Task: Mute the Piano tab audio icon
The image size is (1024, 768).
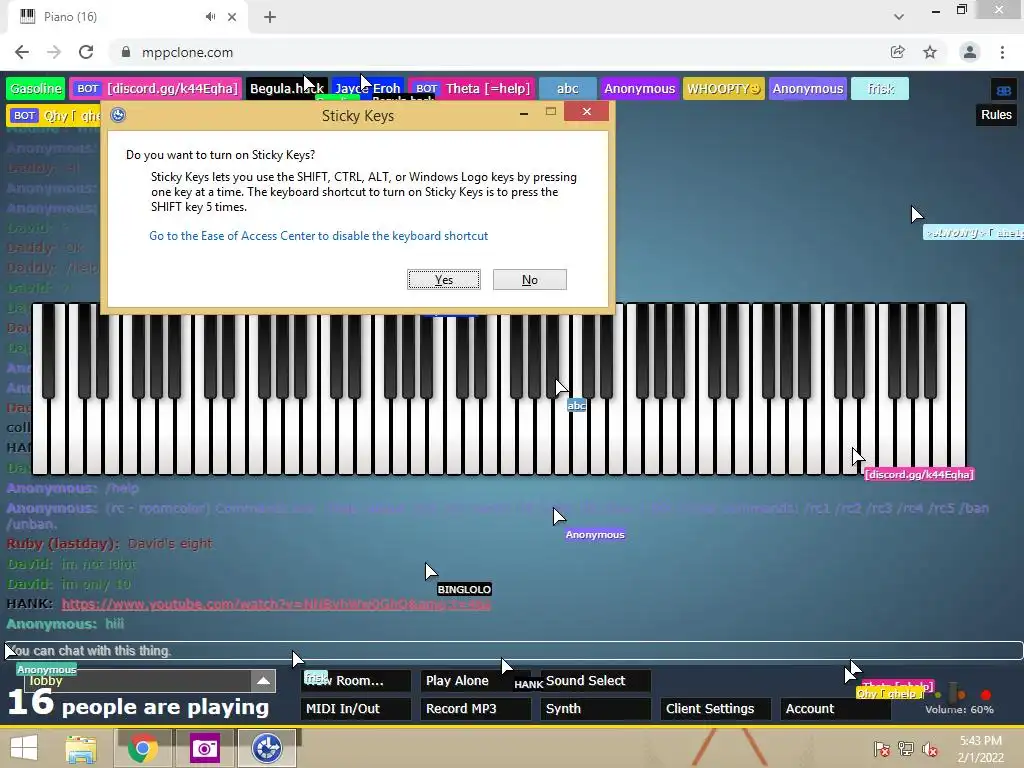Action: click(210, 17)
